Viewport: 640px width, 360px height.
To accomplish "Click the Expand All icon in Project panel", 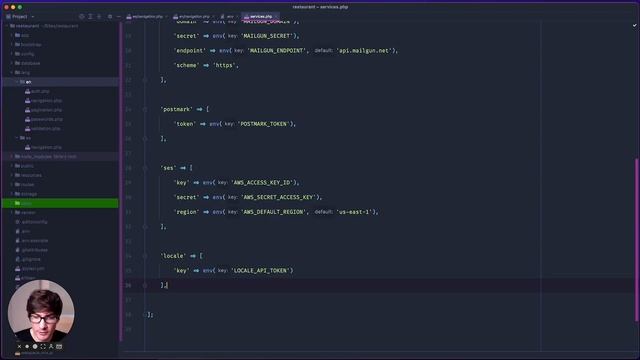I will tap(90, 17).
